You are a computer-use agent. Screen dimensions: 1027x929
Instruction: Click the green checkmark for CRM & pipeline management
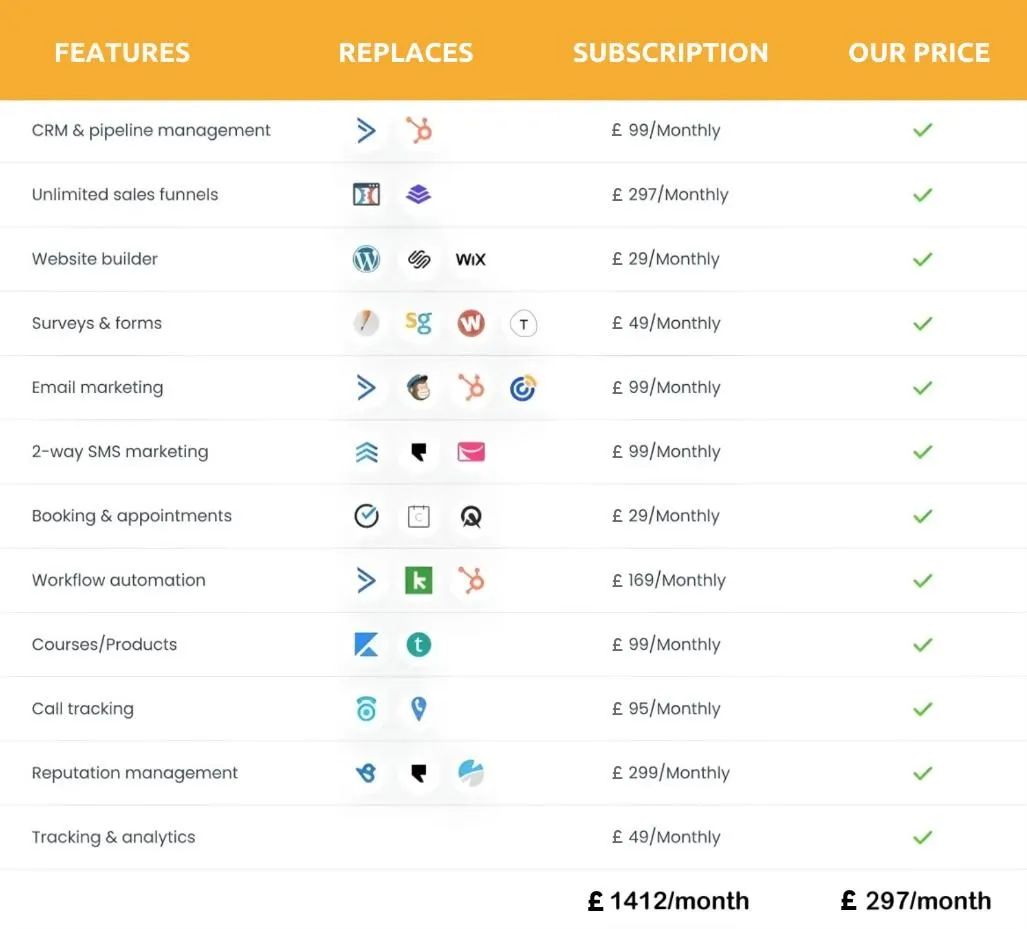pos(922,130)
